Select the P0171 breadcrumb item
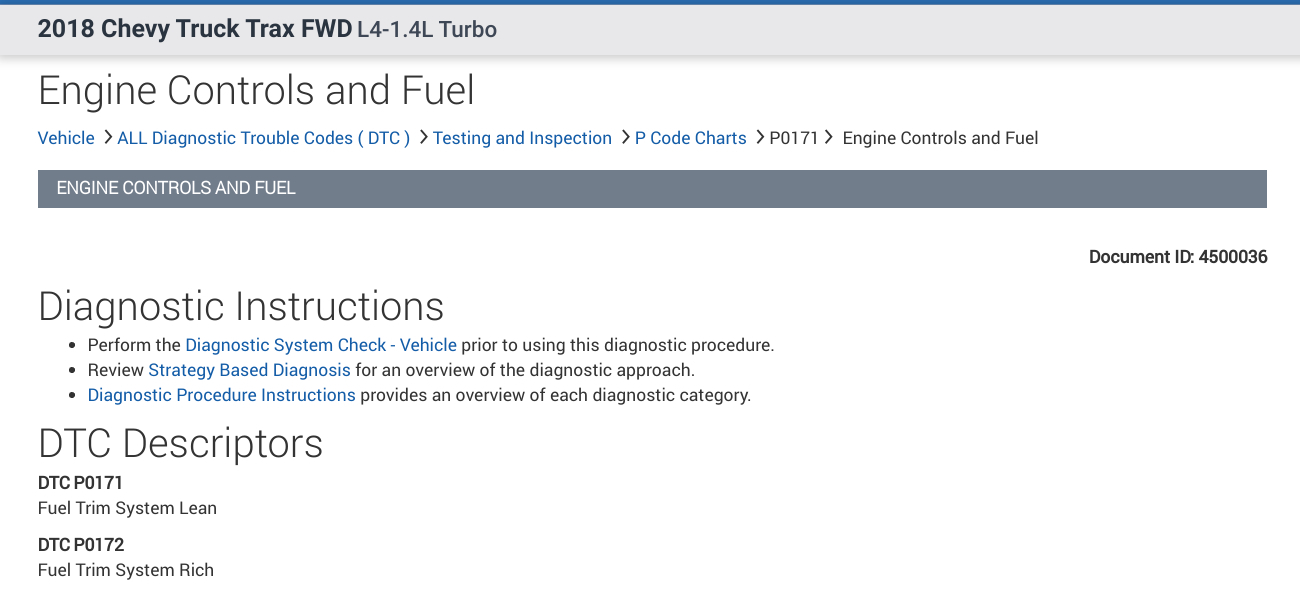Image resolution: width=1300 pixels, height=601 pixels. coord(794,138)
